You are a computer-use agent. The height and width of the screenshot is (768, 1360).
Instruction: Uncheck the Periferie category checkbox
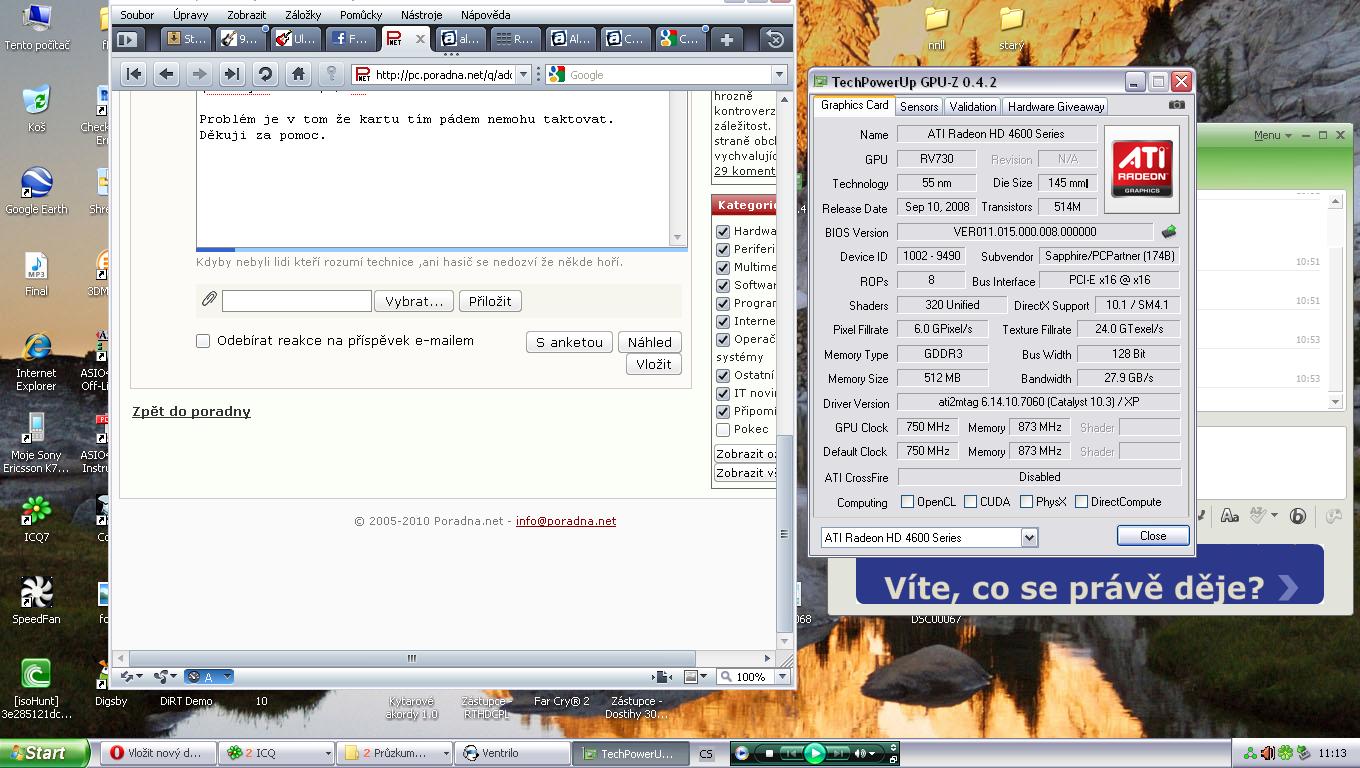tap(723, 249)
